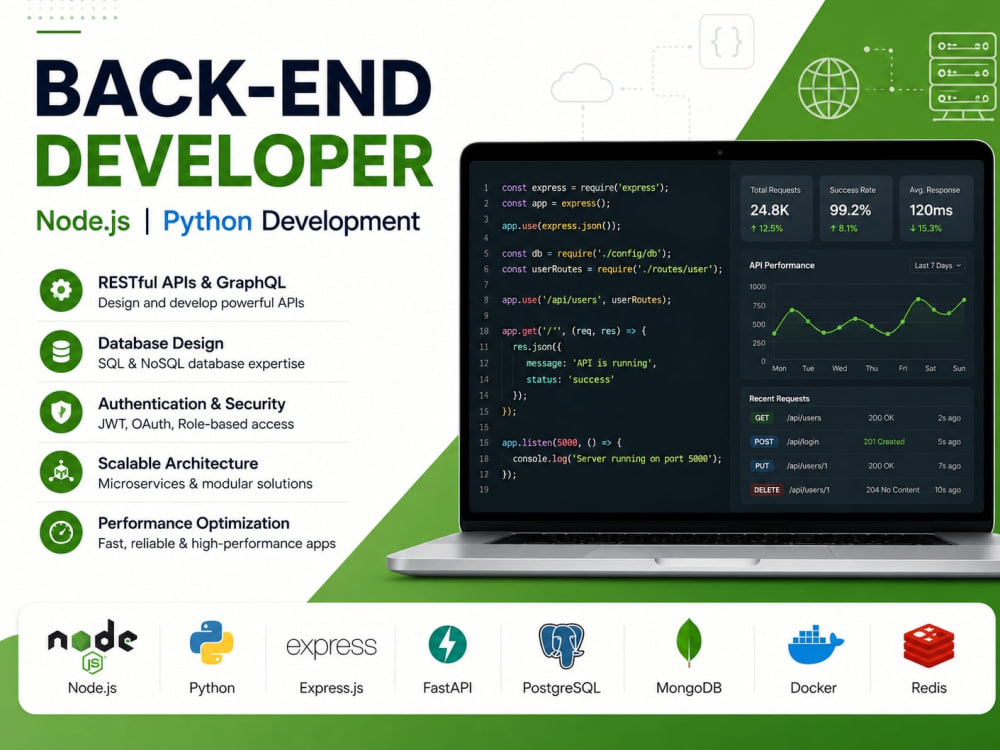Click the BACK-END title word

point(233,89)
